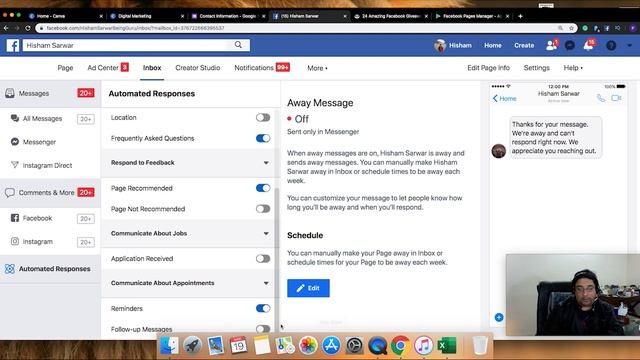
Task: Click Hisham profile avatar in top bar
Action: (440, 45)
